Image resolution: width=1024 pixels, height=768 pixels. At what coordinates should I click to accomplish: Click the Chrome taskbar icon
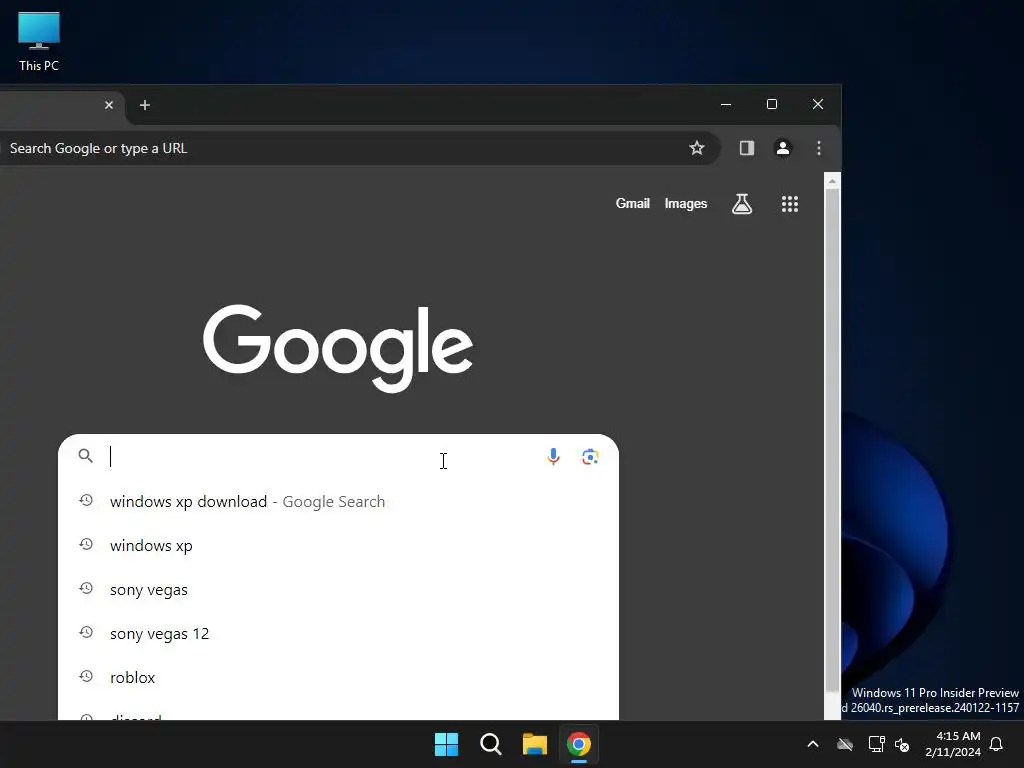click(x=579, y=744)
